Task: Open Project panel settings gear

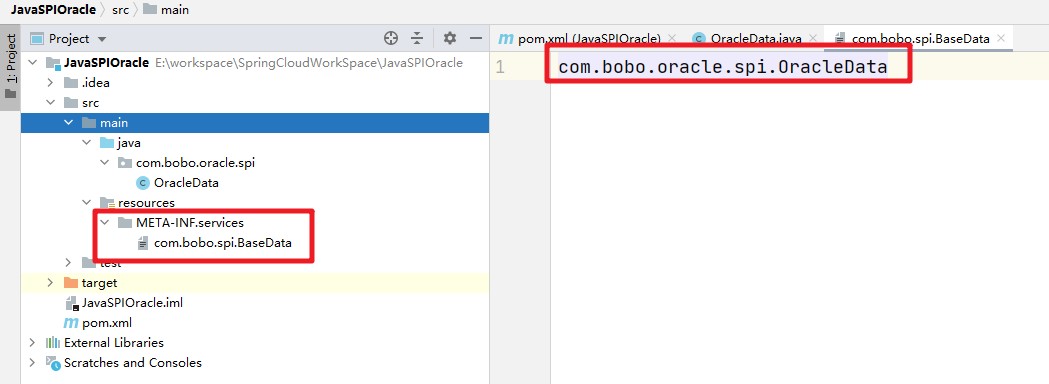Action: coord(450,39)
